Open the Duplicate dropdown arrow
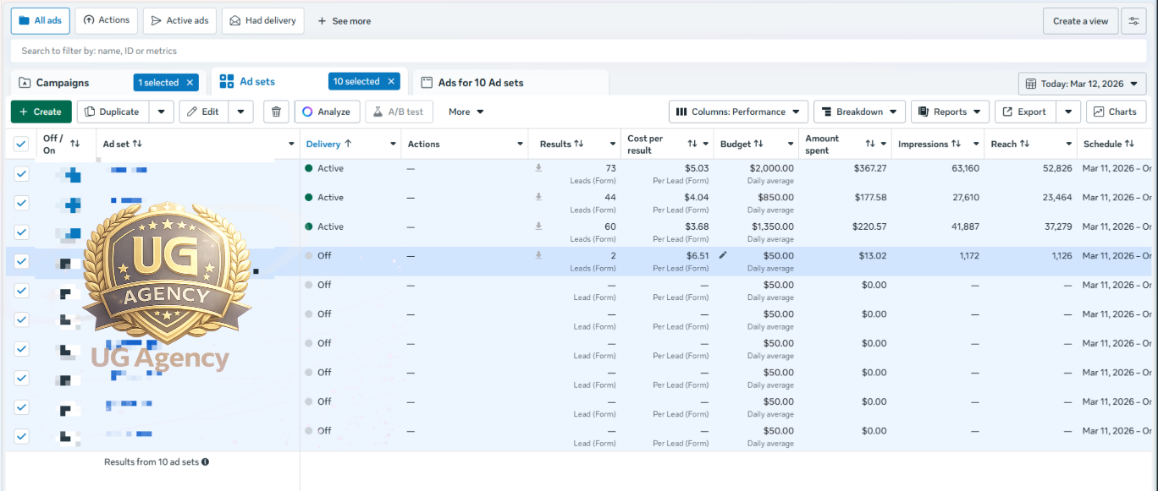 pyautogui.click(x=162, y=111)
